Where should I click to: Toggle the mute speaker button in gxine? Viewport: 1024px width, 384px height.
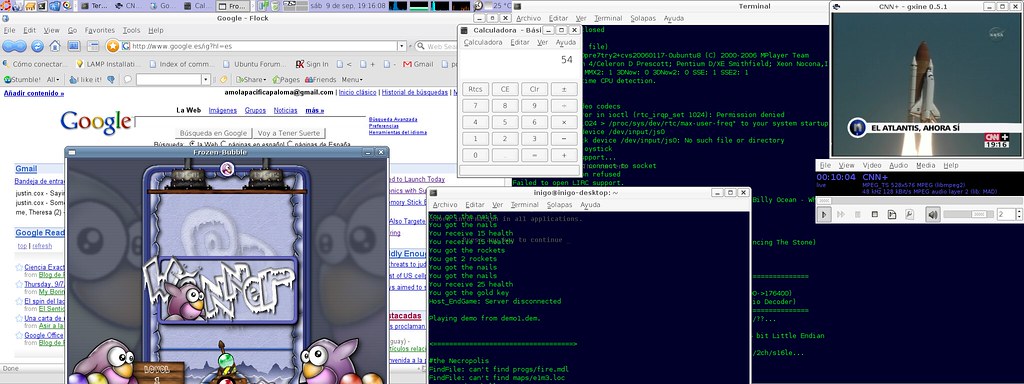click(933, 214)
